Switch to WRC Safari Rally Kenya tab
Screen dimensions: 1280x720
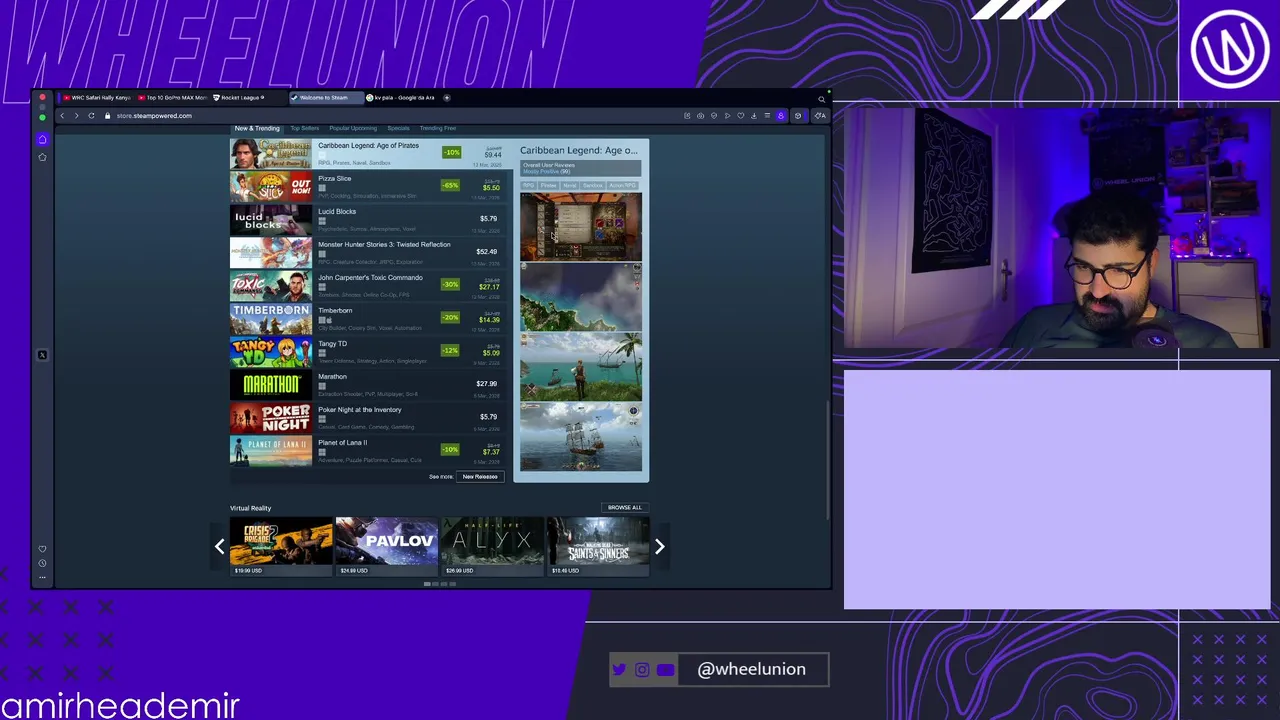point(96,98)
